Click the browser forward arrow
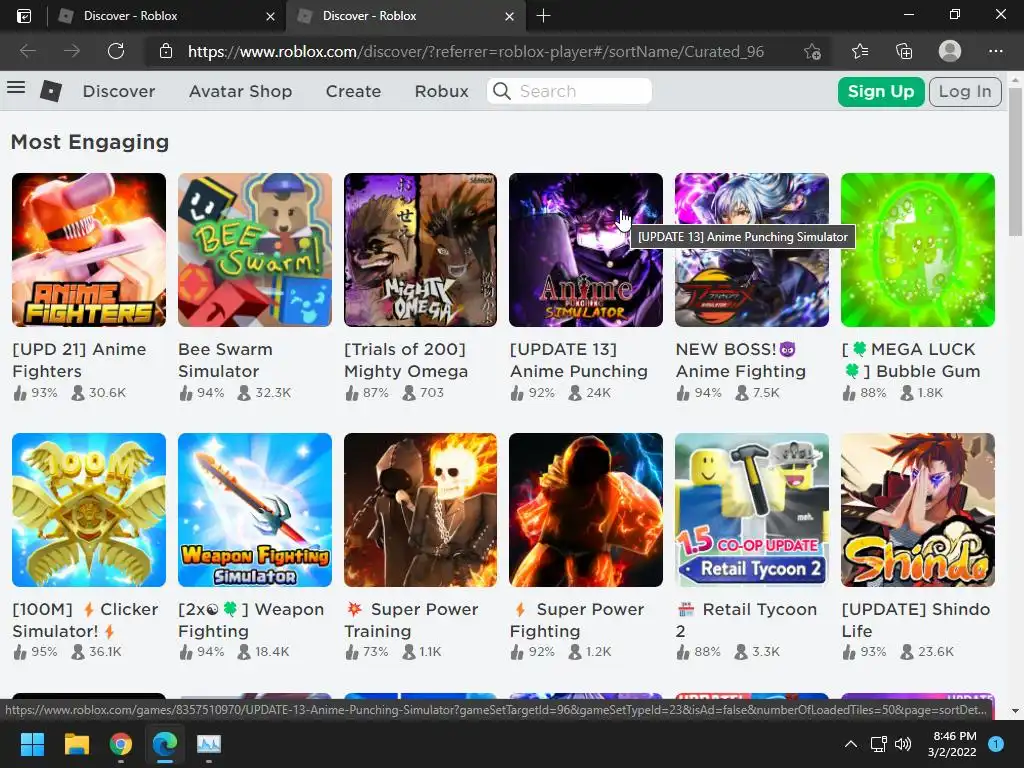 click(72, 51)
